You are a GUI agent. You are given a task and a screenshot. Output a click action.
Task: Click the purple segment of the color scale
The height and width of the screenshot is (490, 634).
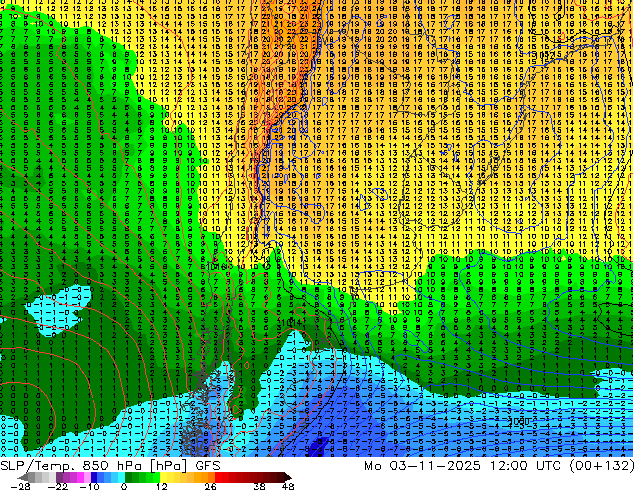[73, 477]
